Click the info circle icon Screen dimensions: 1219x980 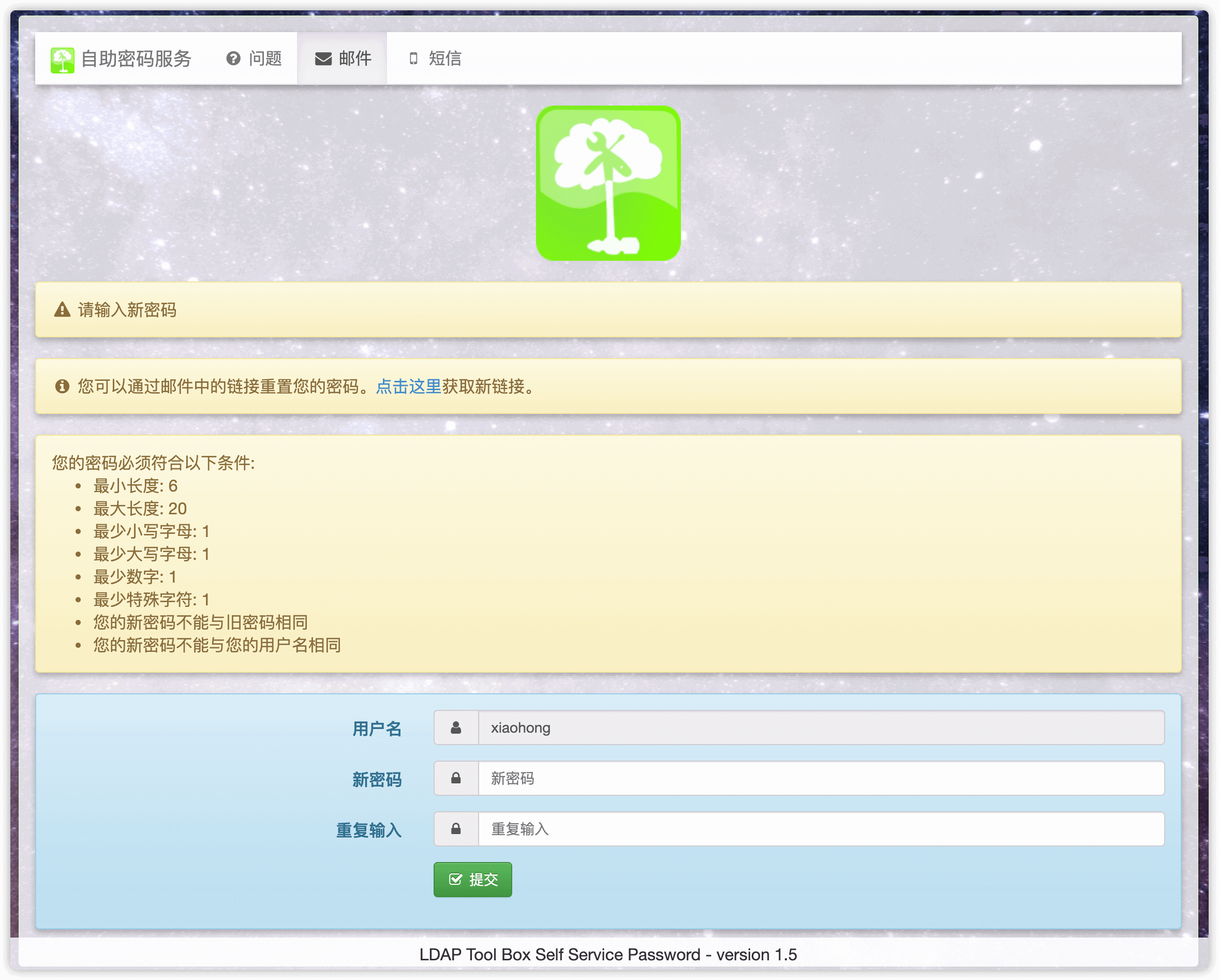pos(62,386)
